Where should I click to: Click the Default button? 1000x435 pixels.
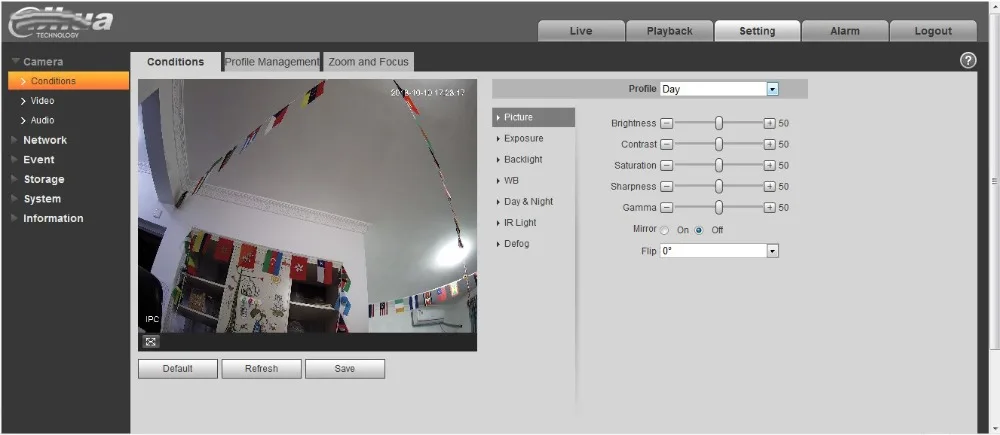click(x=178, y=369)
